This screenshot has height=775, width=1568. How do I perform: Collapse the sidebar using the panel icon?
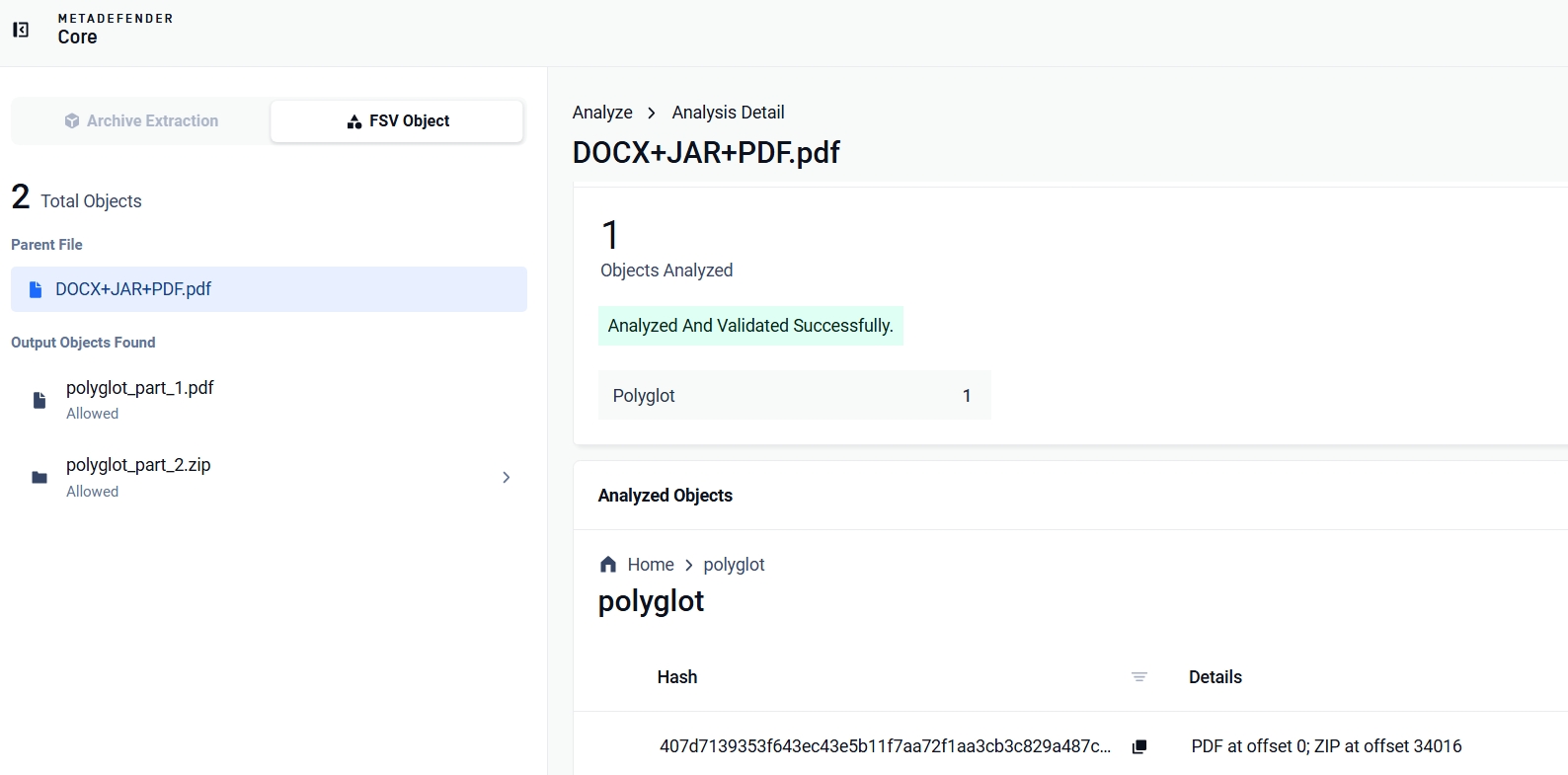pyautogui.click(x=21, y=30)
